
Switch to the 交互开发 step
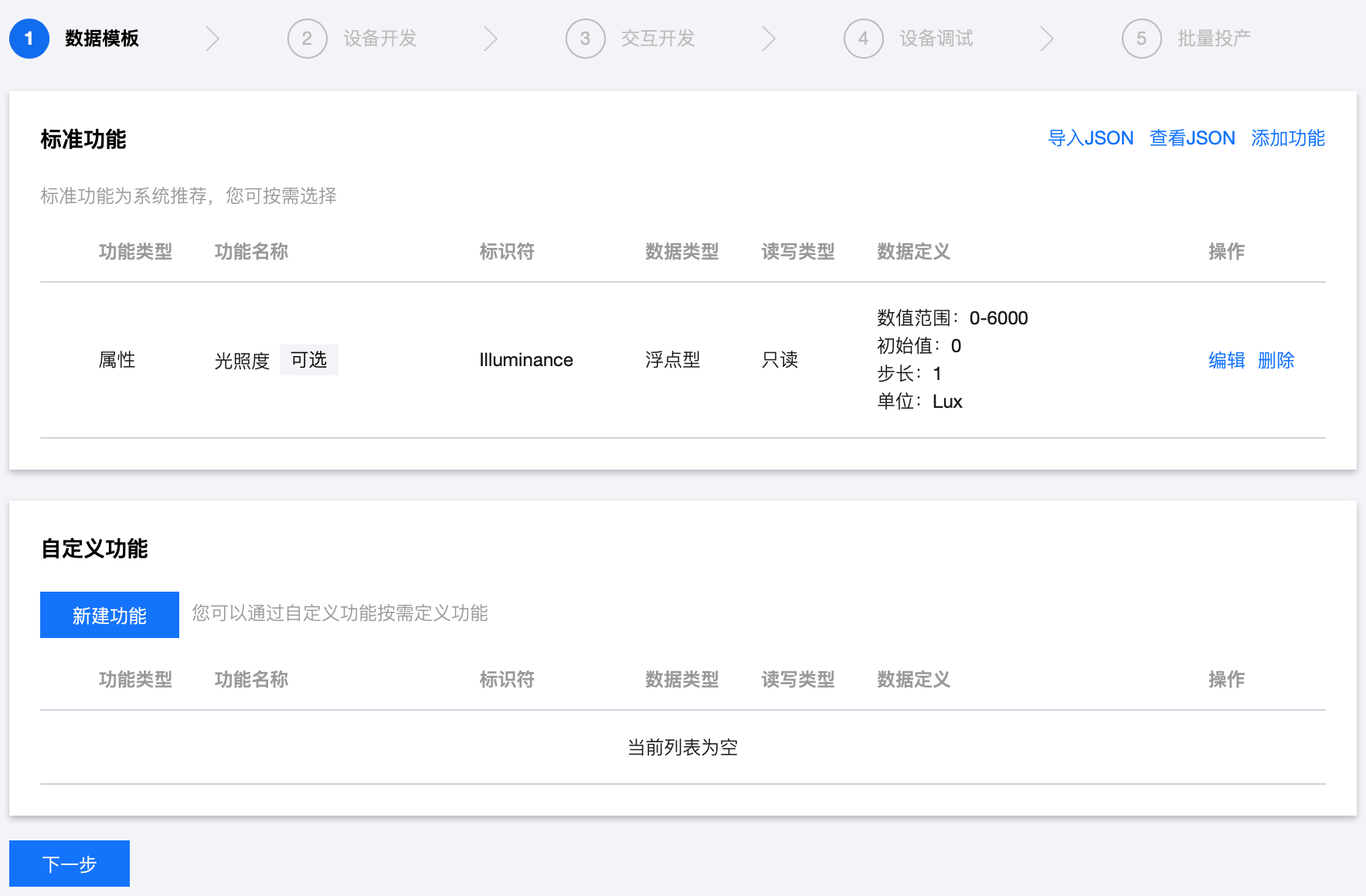click(658, 39)
